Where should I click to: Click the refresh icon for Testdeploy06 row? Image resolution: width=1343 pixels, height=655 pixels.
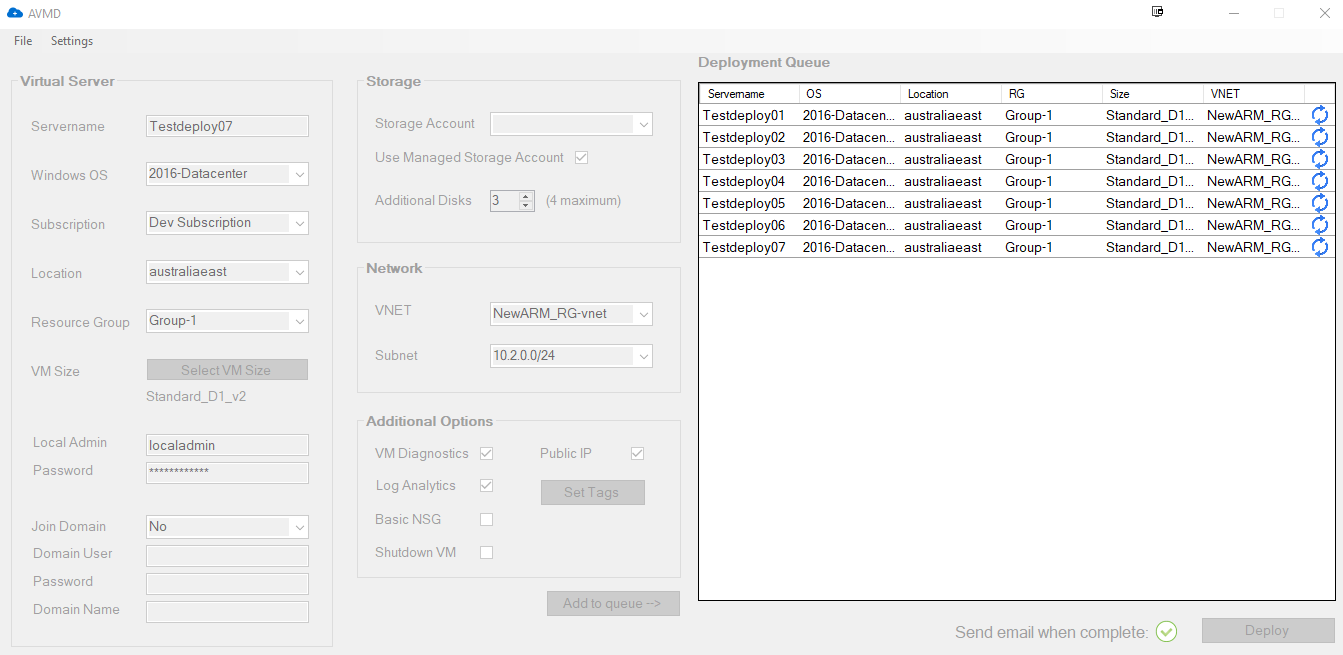tap(1320, 225)
